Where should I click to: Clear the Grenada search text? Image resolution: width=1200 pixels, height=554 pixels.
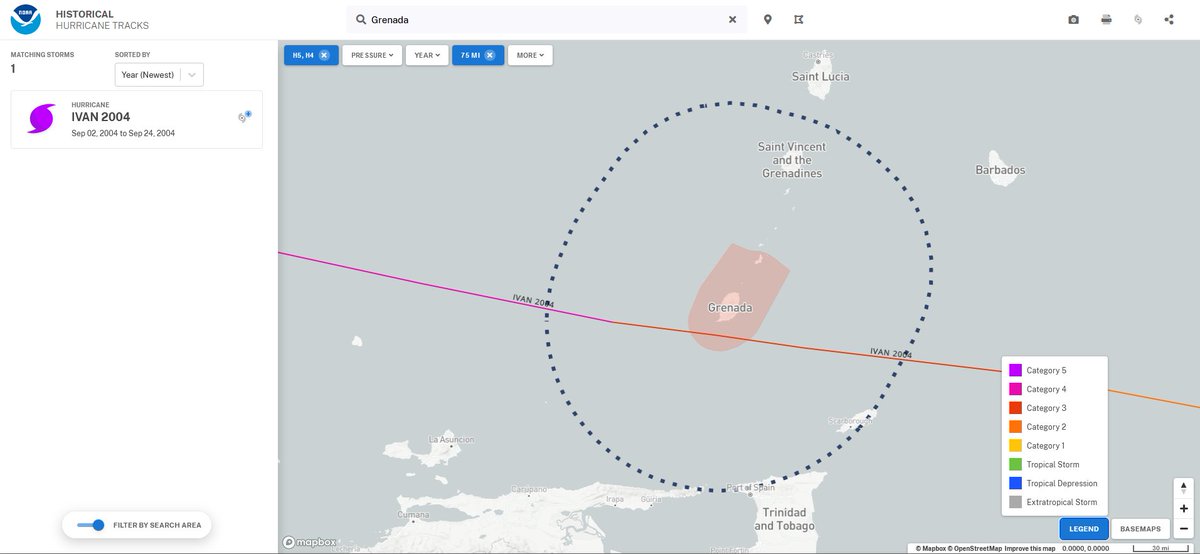(732, 19)
